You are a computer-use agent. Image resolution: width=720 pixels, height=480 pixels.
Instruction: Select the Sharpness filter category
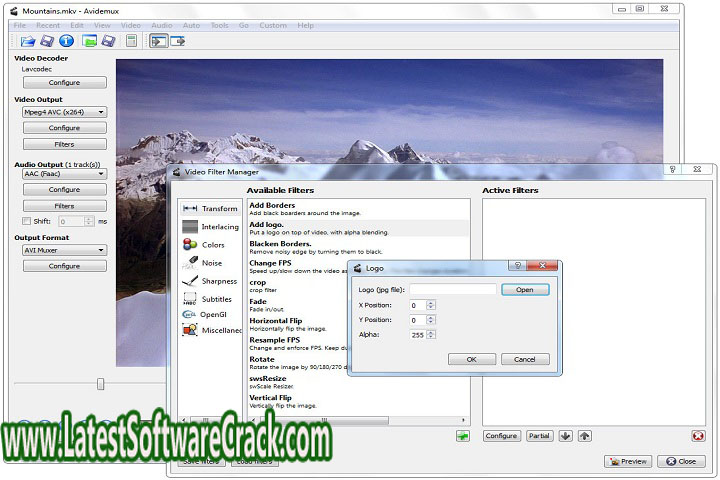pyautogui.click(x=209, y=281)
